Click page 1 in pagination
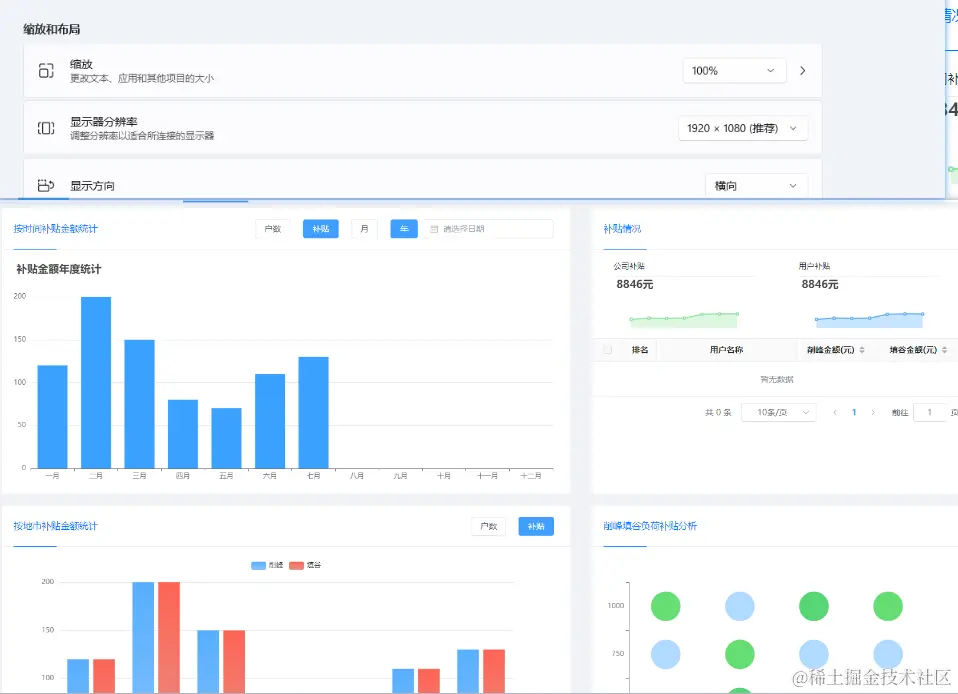Screen dimensions: 958x694 tap(854, 412)
